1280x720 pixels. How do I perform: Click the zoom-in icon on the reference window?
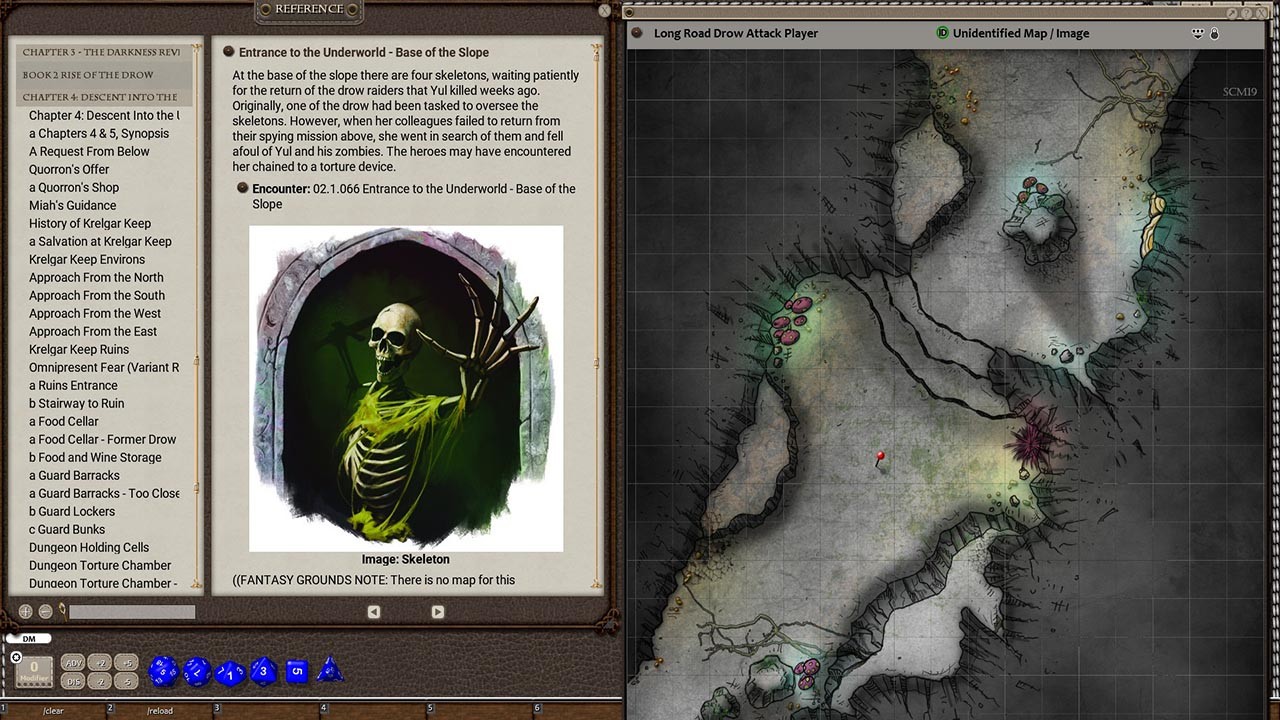coord(24,610)
